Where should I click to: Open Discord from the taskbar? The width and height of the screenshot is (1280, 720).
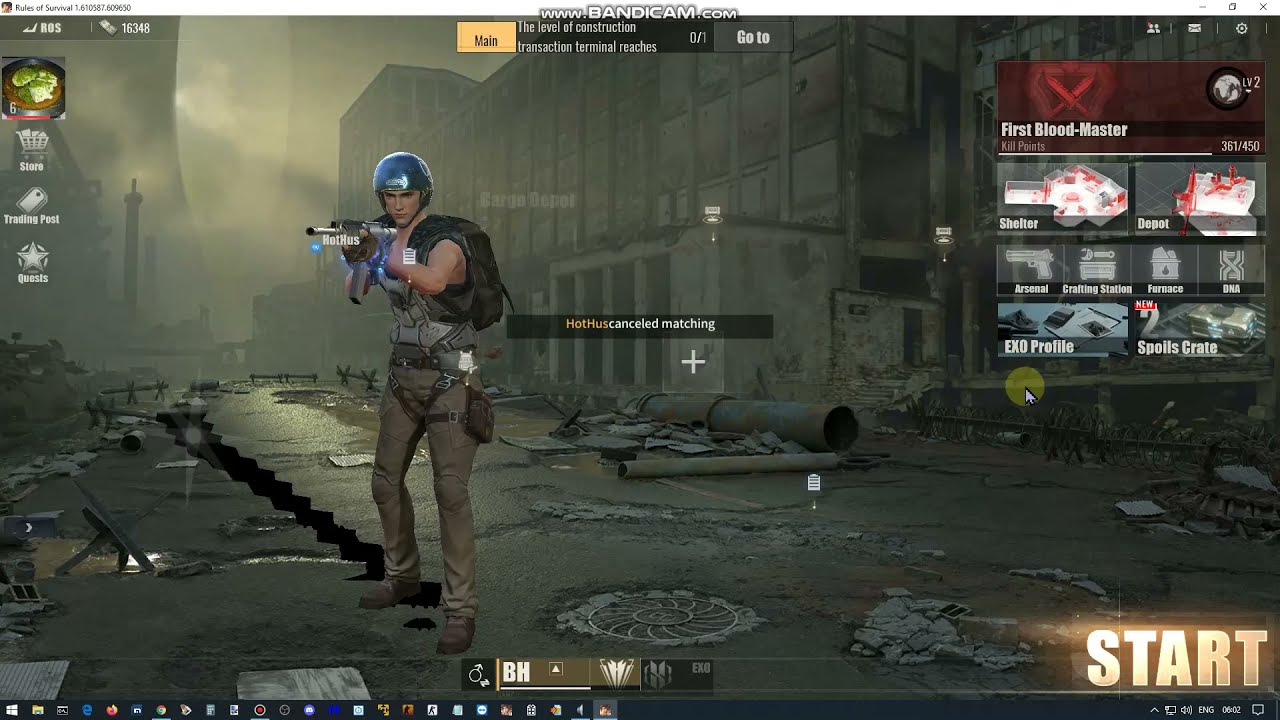(x=309, y=710)
